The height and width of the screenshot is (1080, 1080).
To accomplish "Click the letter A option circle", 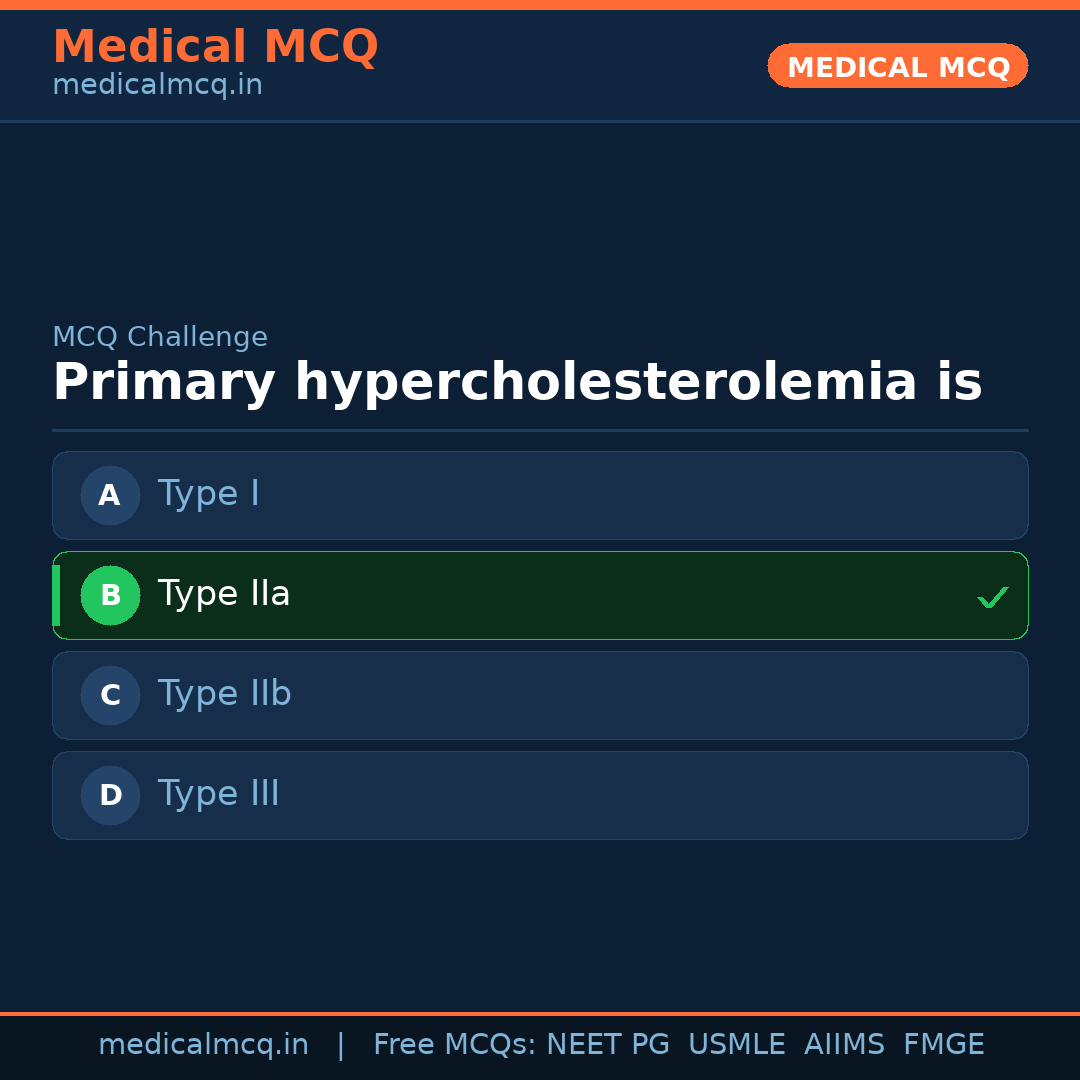I will tap(110, 495).
